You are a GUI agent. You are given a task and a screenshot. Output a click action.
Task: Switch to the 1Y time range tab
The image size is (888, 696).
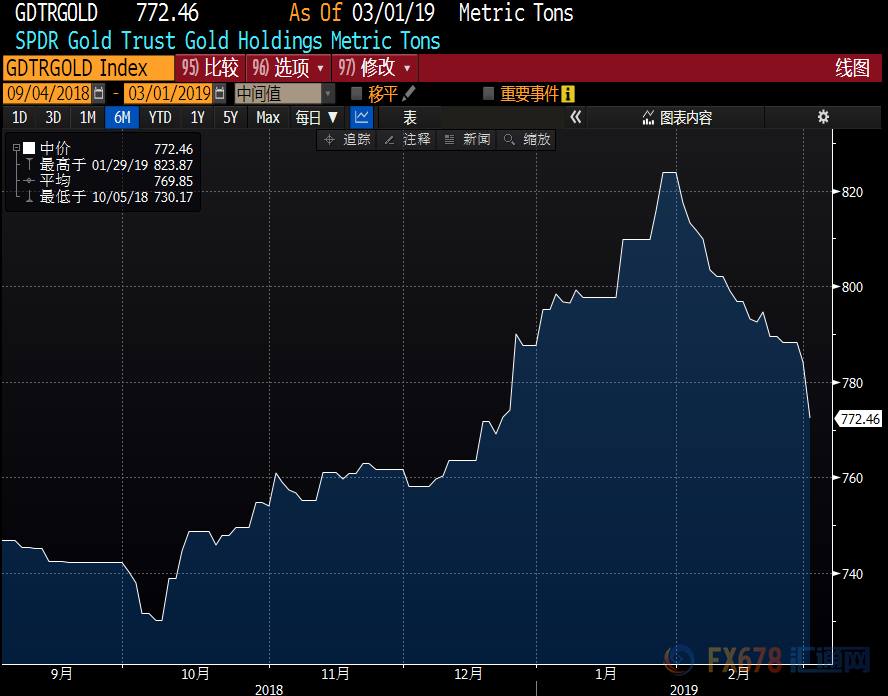click(197, 117)
